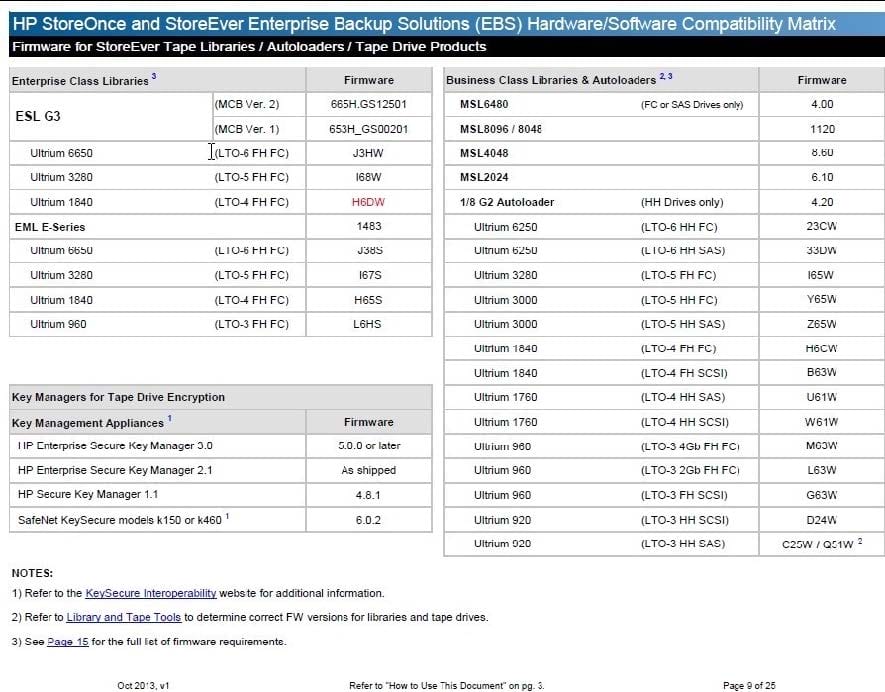Select the MSL6480 library row label

484,104
